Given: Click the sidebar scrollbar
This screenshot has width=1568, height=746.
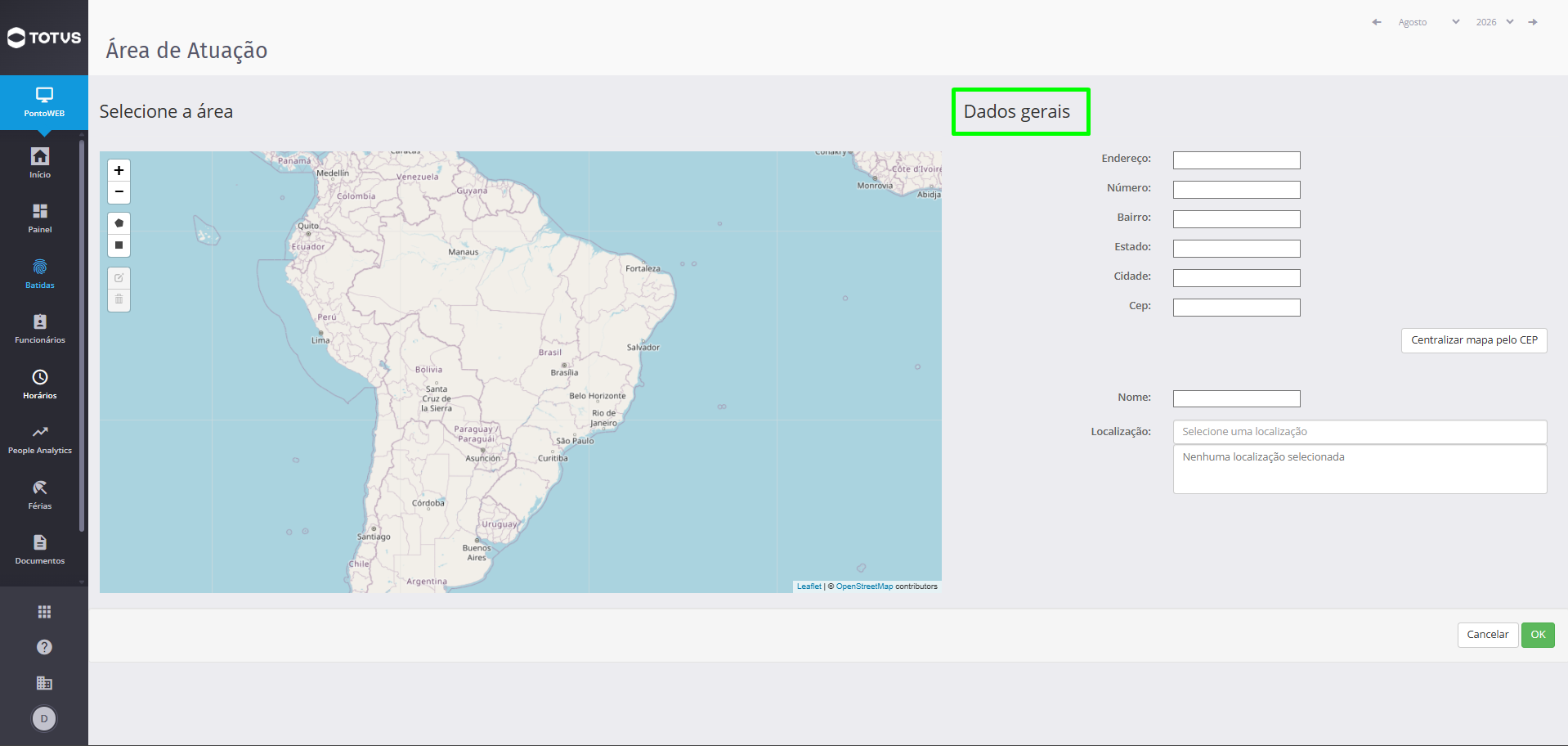Looking at the screenshot, I should click(x=82, y=335).
